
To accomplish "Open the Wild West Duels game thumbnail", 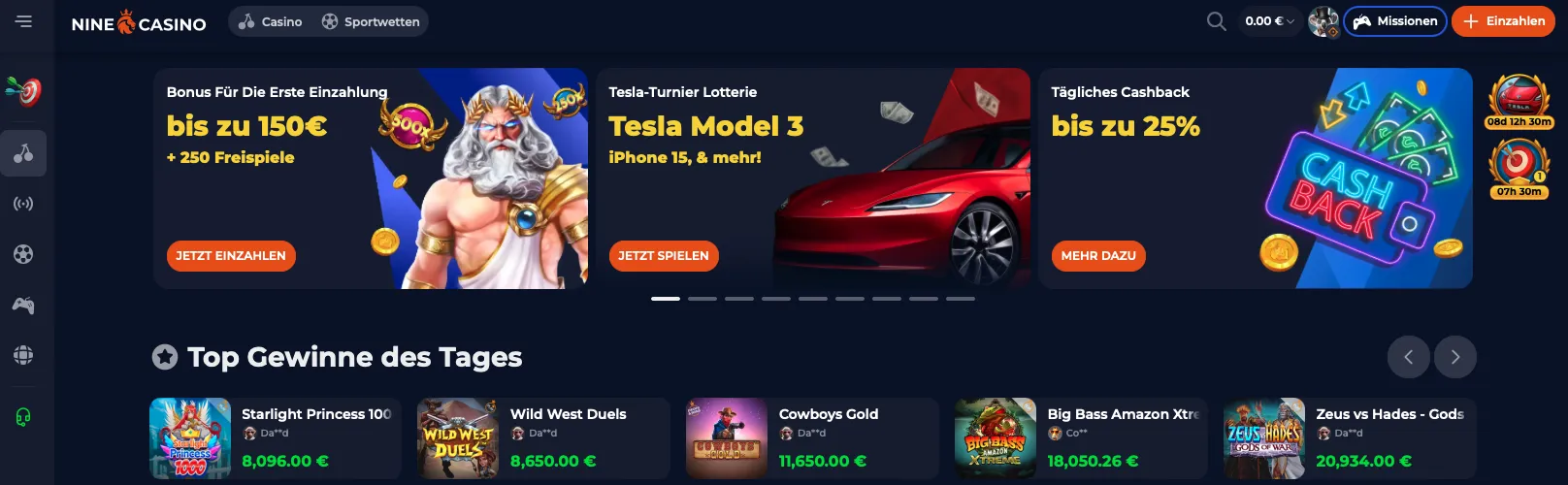I will (457, 438).
